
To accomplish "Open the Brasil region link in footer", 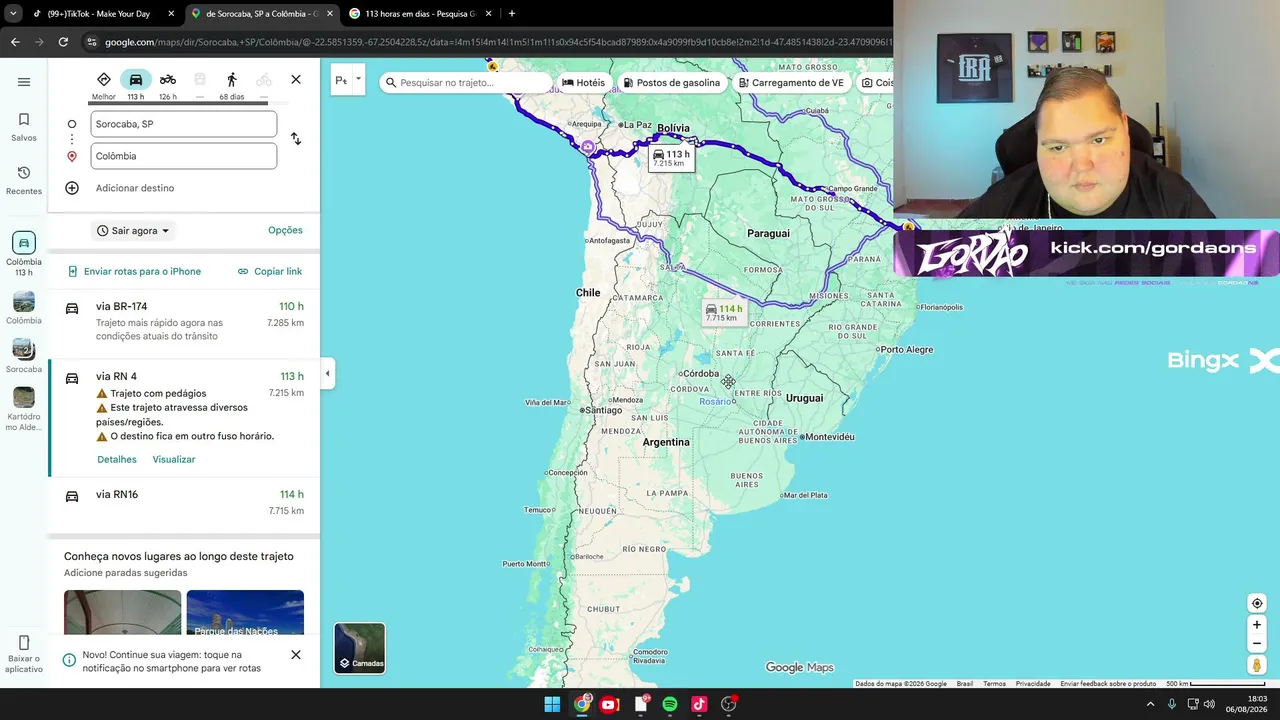I will [x=965, y=684].
